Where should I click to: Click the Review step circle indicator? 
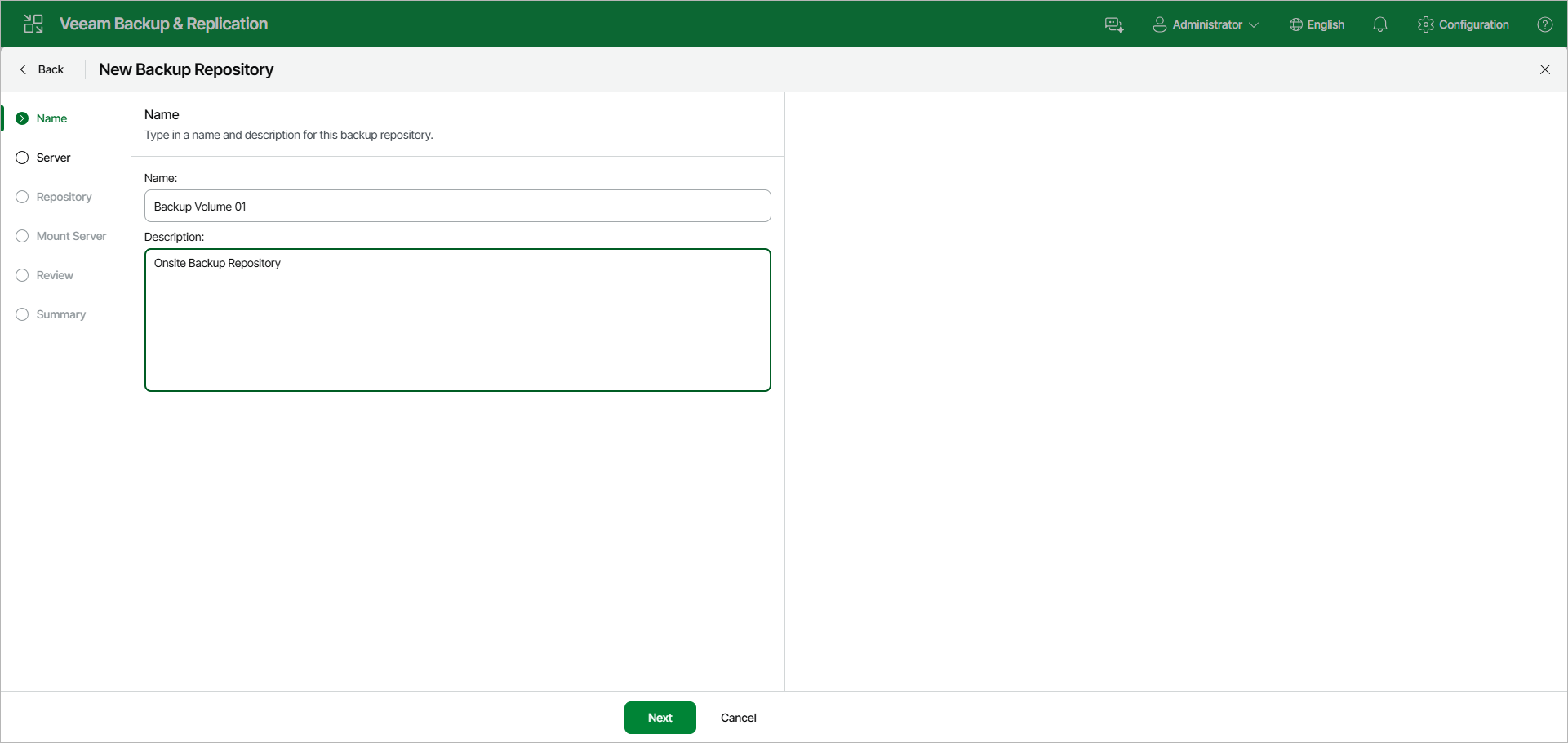(x=22, y=275)
